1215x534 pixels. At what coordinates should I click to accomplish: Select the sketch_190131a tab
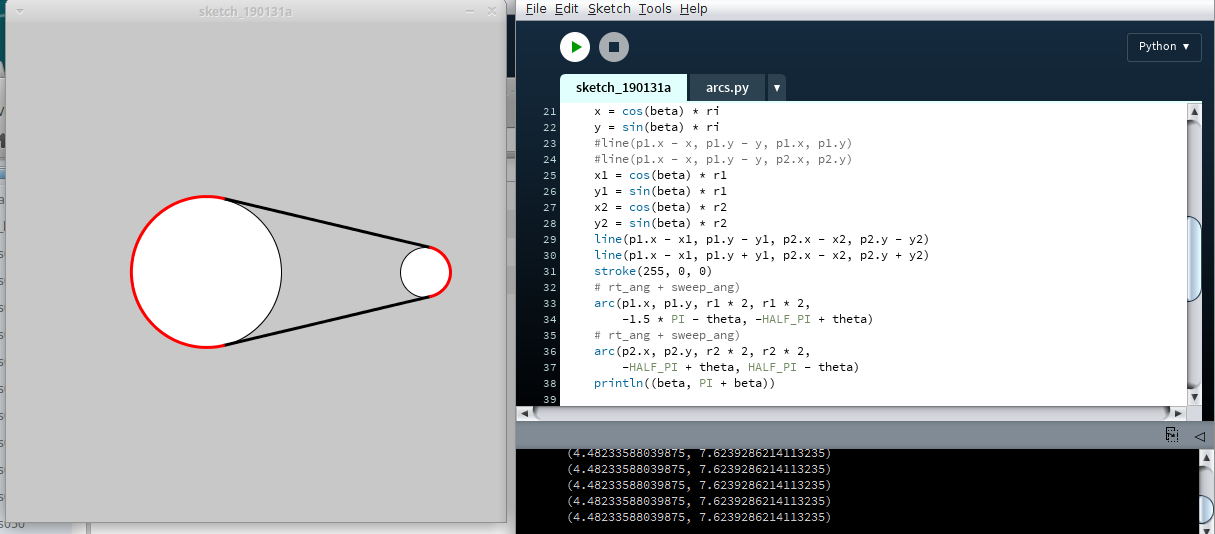(623, 88)
